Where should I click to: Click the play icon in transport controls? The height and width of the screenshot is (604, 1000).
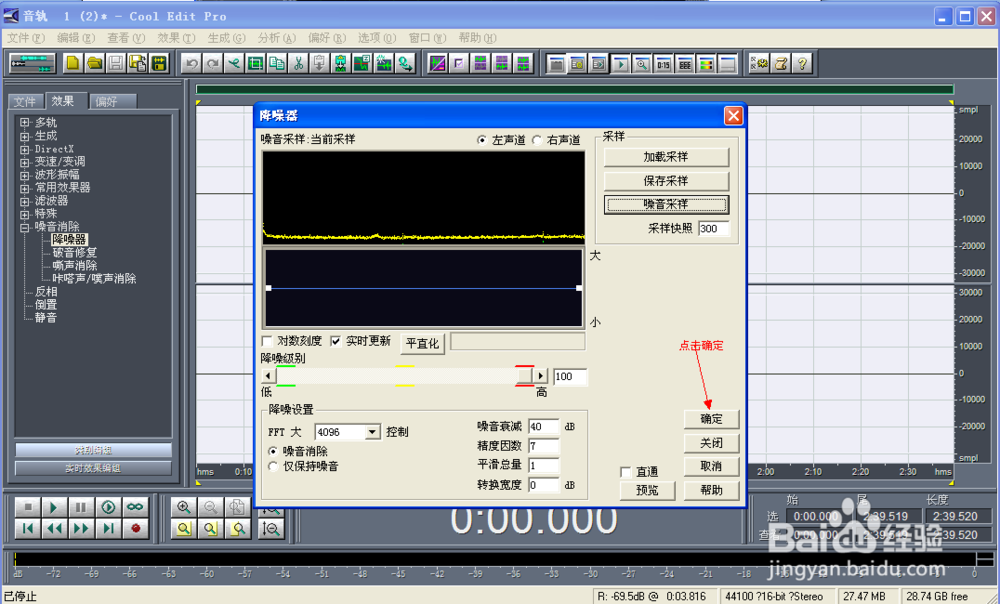pos(53,507)
